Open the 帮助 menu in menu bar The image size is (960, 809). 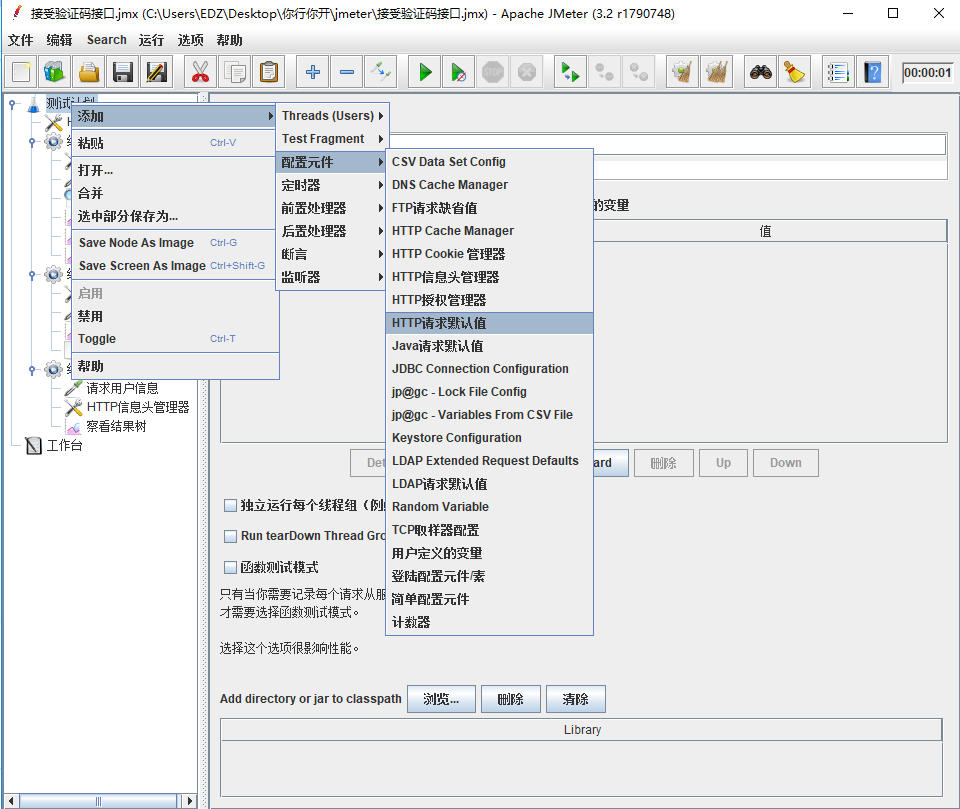[x=230, y=40]
